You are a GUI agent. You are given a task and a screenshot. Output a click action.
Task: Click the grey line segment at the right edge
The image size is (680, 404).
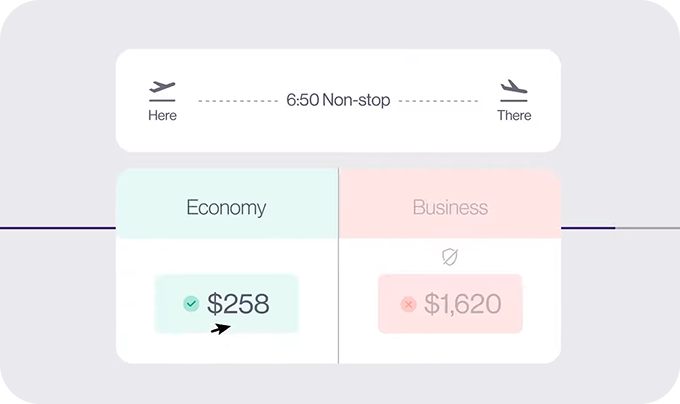click(647, 228)
